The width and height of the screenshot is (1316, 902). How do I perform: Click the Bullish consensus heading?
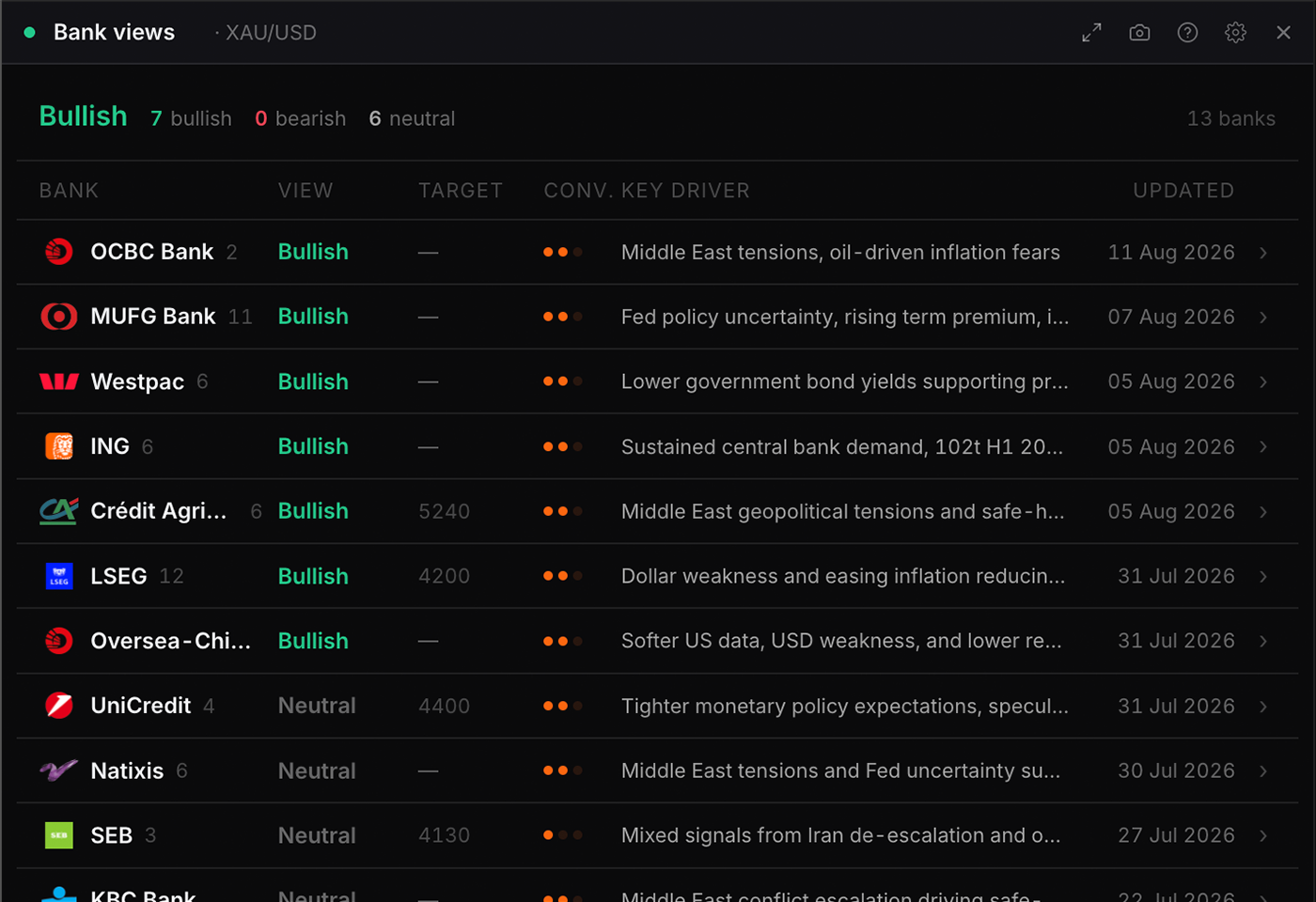tap(83, 117)
